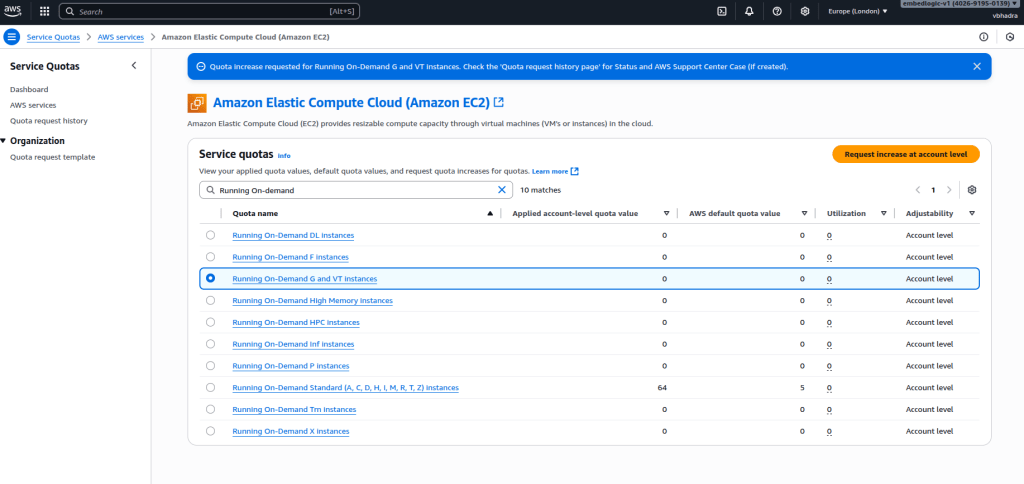Open the Europe (London) region dropdown
This screenshot has height=484, width=1024.
(x=857, y=11)
